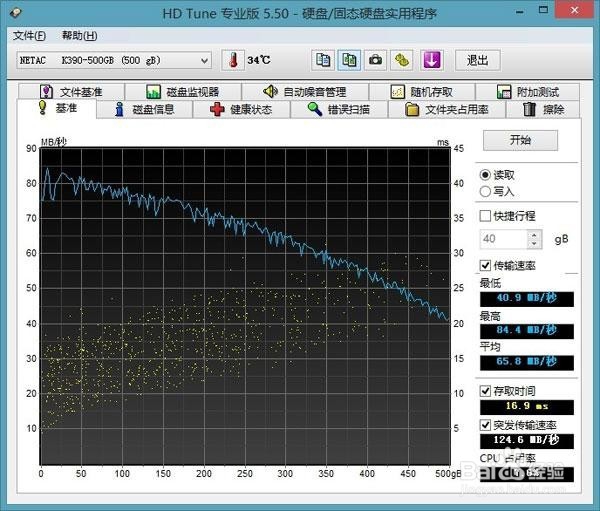Close the HD Tune window
Image resolution: width=600 pixels, height=511 pixels.
(574, 10)
